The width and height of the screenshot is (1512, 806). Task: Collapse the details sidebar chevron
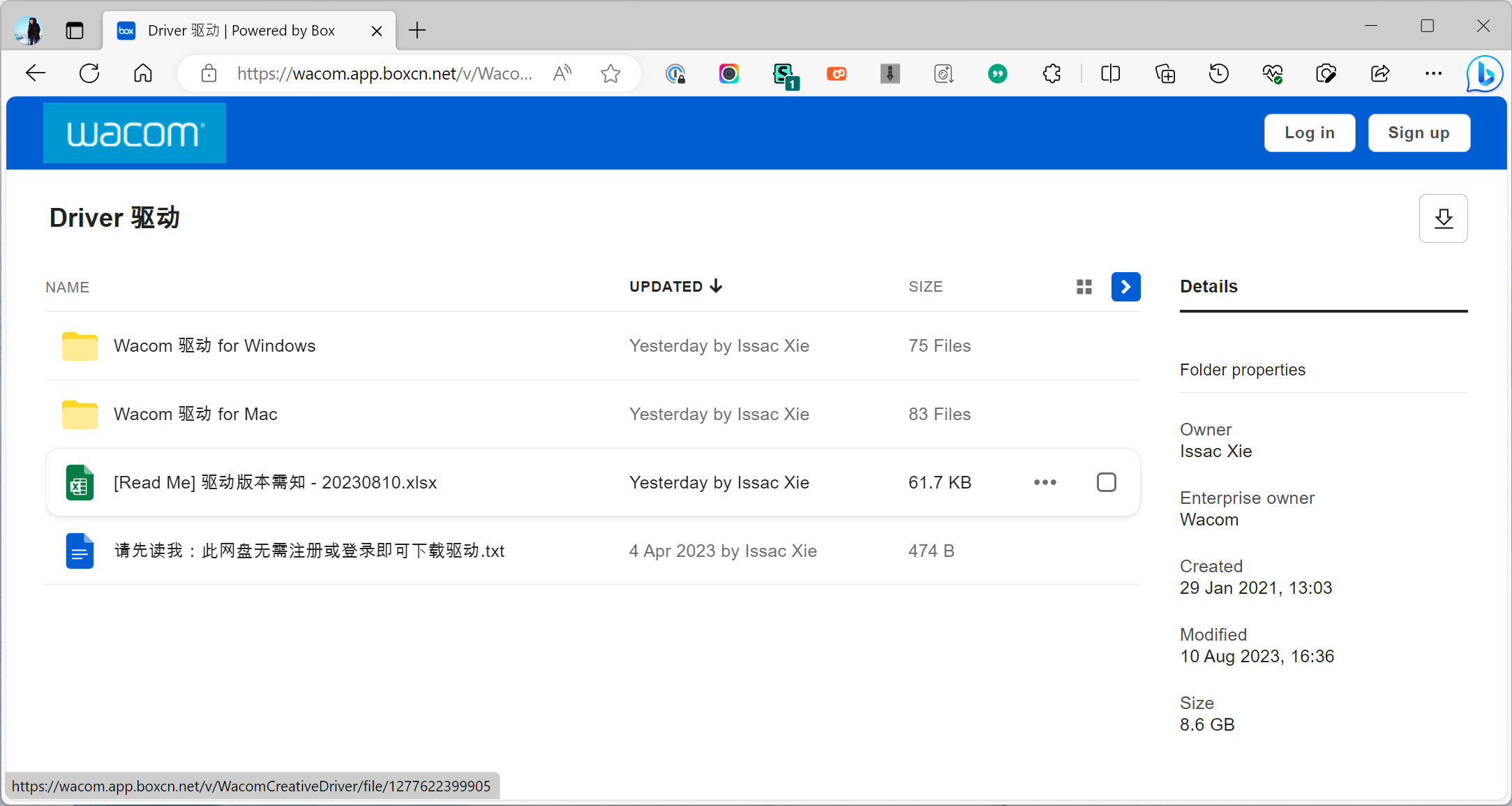point(1125,287)
